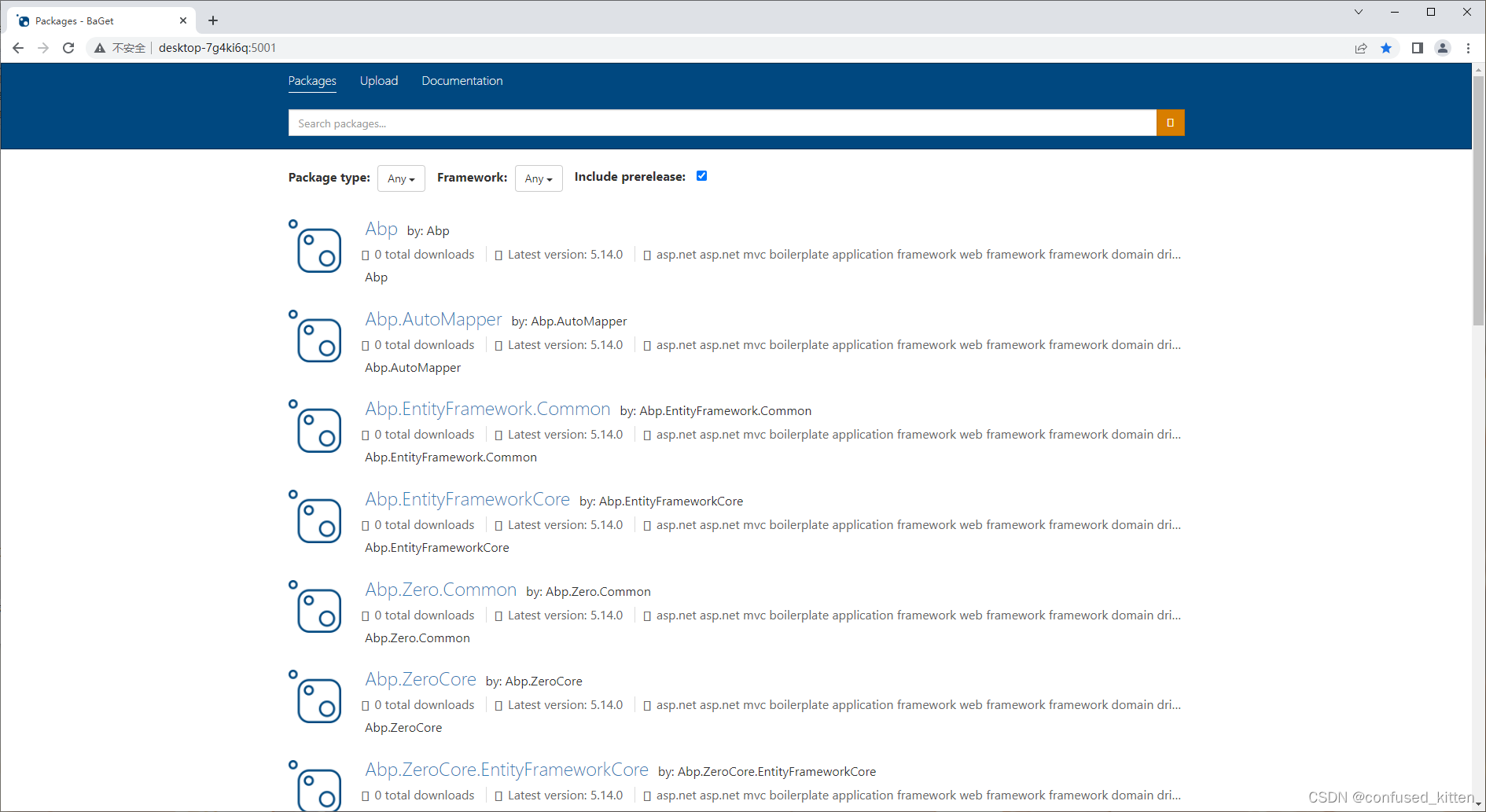This screenshot has width=1486, height=812.
Task: Focus the Search packages input field
Action: pyautogui.click(x=723, y=123)
